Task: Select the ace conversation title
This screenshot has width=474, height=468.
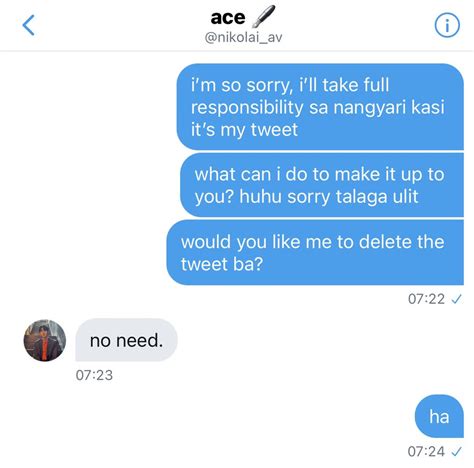Action: [228, 17]
